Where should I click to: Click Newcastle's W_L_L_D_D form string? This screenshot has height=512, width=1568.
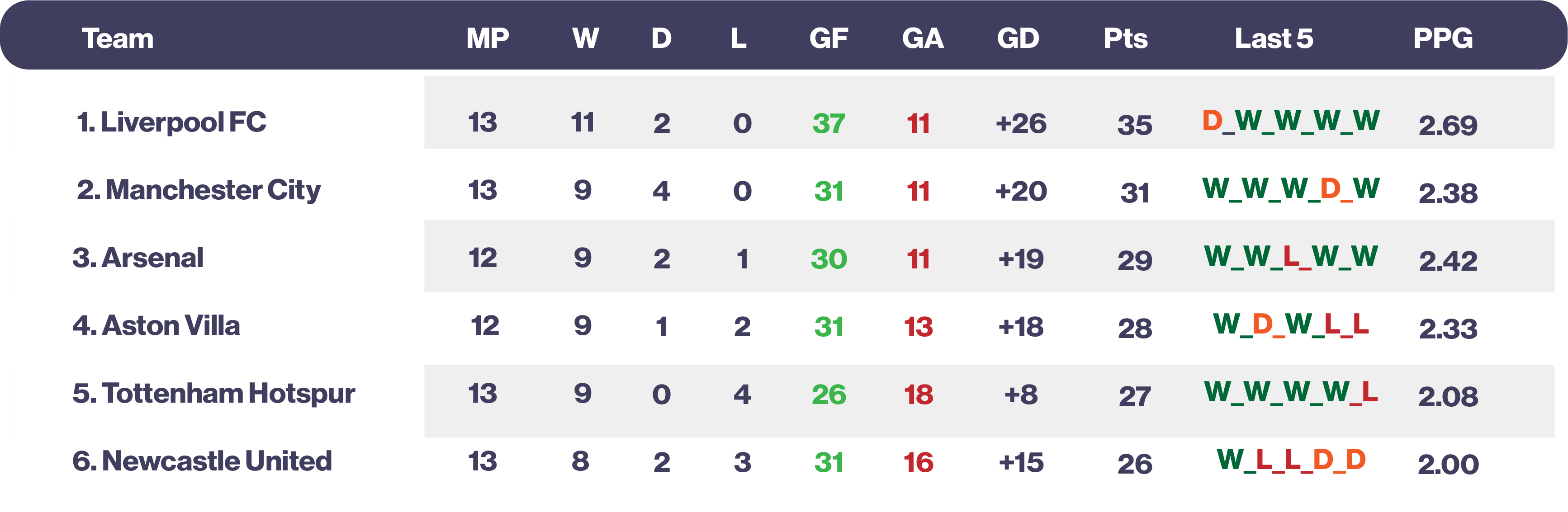[x=1290, y=460]
